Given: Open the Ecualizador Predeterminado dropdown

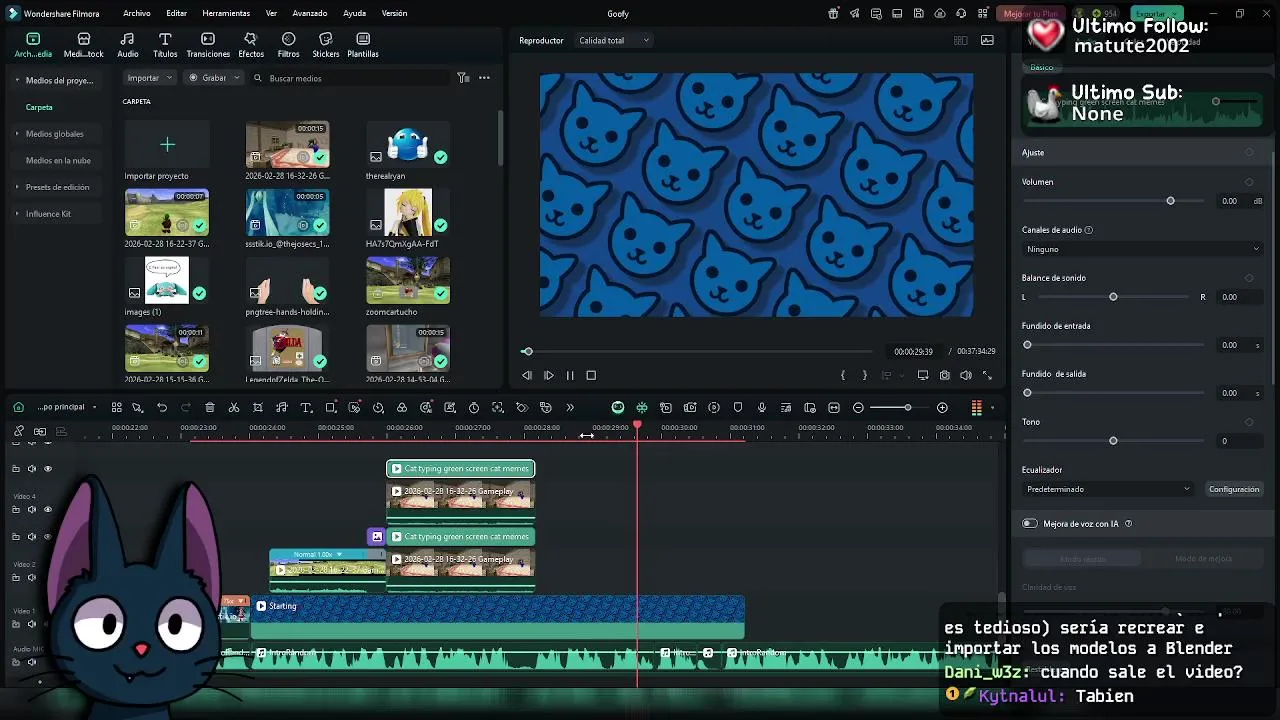Looking at the screenshot, I should tap(1108, 489).
